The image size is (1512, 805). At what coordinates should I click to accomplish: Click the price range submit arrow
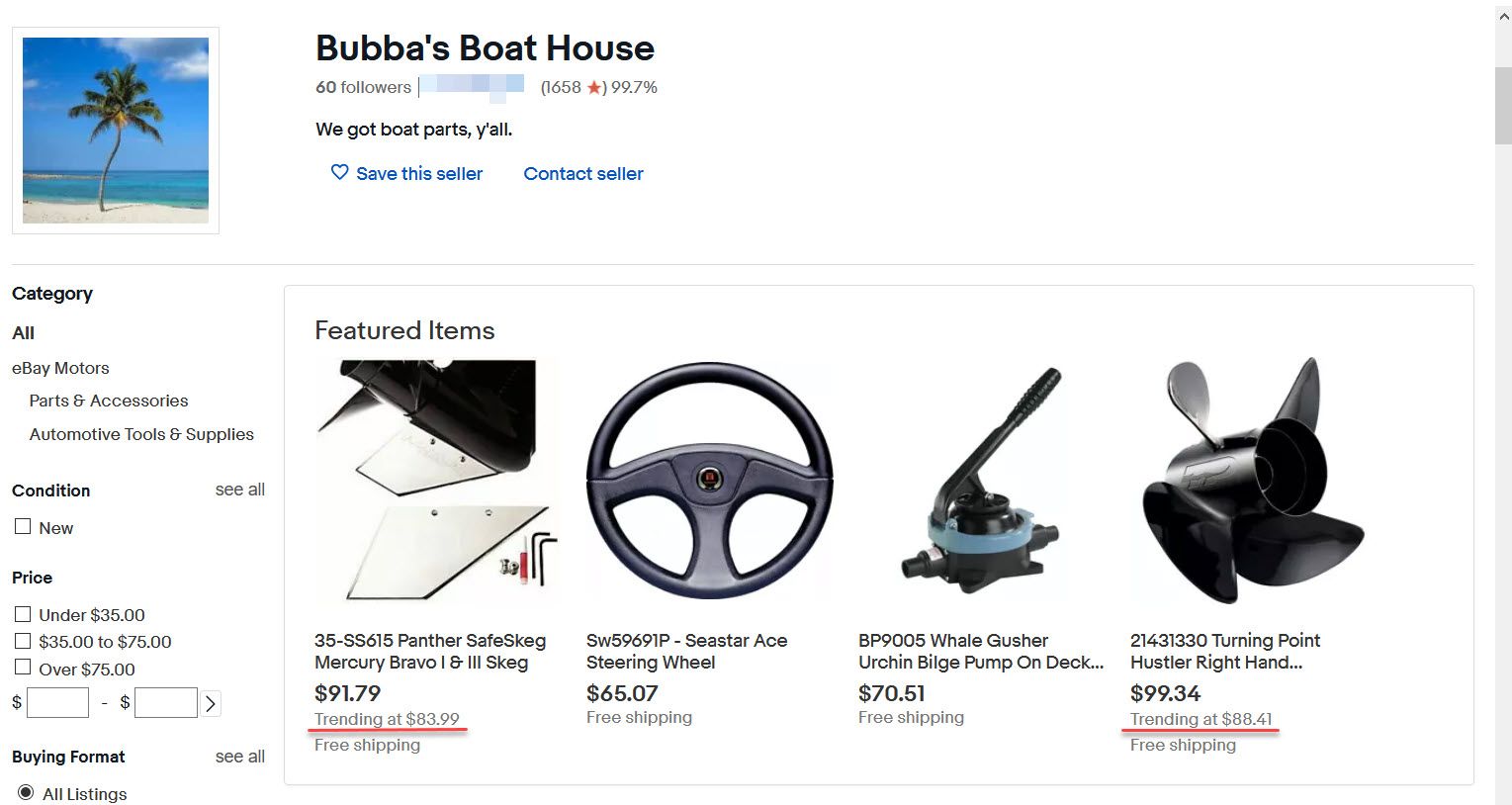pos(211,704)
